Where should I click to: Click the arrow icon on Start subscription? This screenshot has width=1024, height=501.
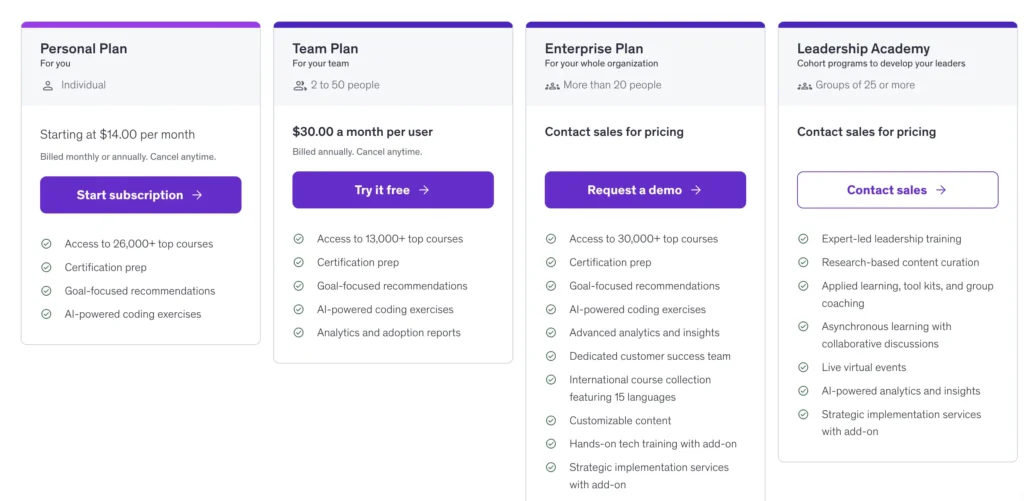point(197,195)
